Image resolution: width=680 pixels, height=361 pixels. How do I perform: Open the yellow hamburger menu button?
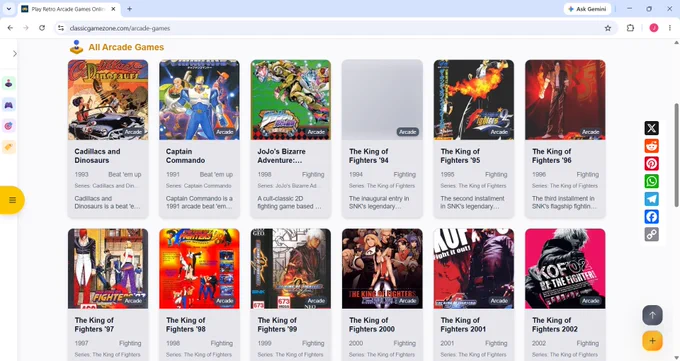point(12,200)
